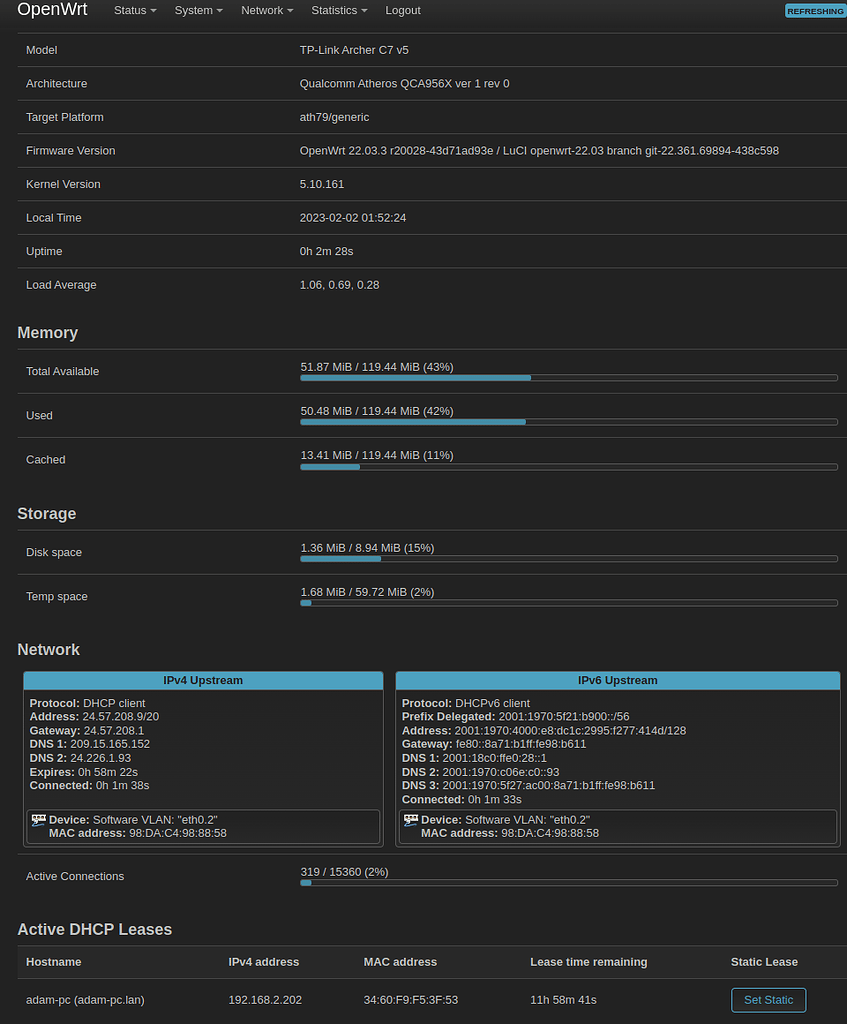Click the Total Available memory progress bar
Image resolution: width=847 pixels, height=1024 pixels.
[x=567, y=378]
